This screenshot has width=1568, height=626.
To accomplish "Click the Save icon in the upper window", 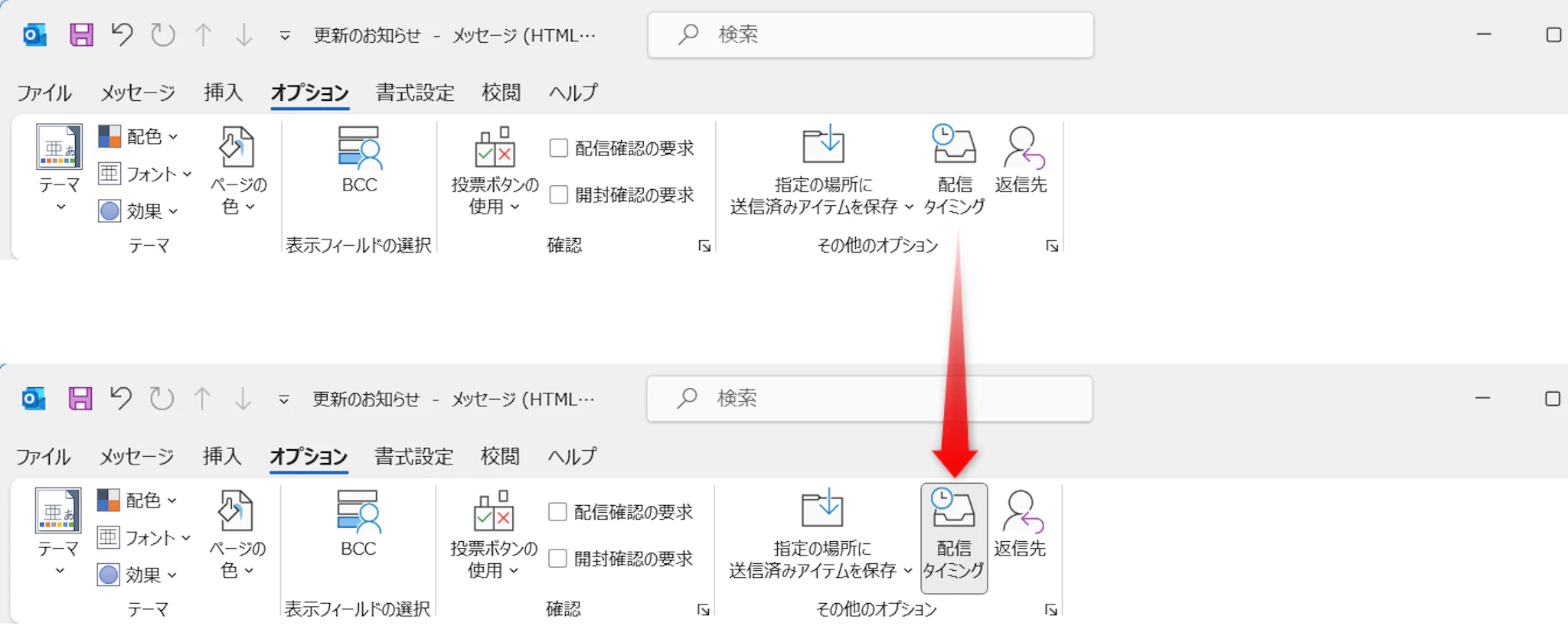I will point(81,35).
